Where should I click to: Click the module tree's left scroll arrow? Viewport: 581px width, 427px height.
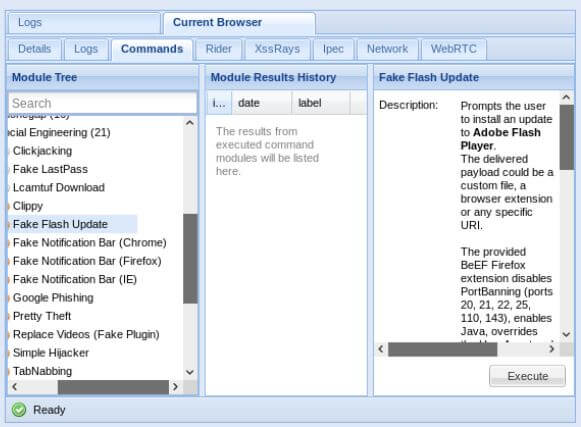coord(14,387)
